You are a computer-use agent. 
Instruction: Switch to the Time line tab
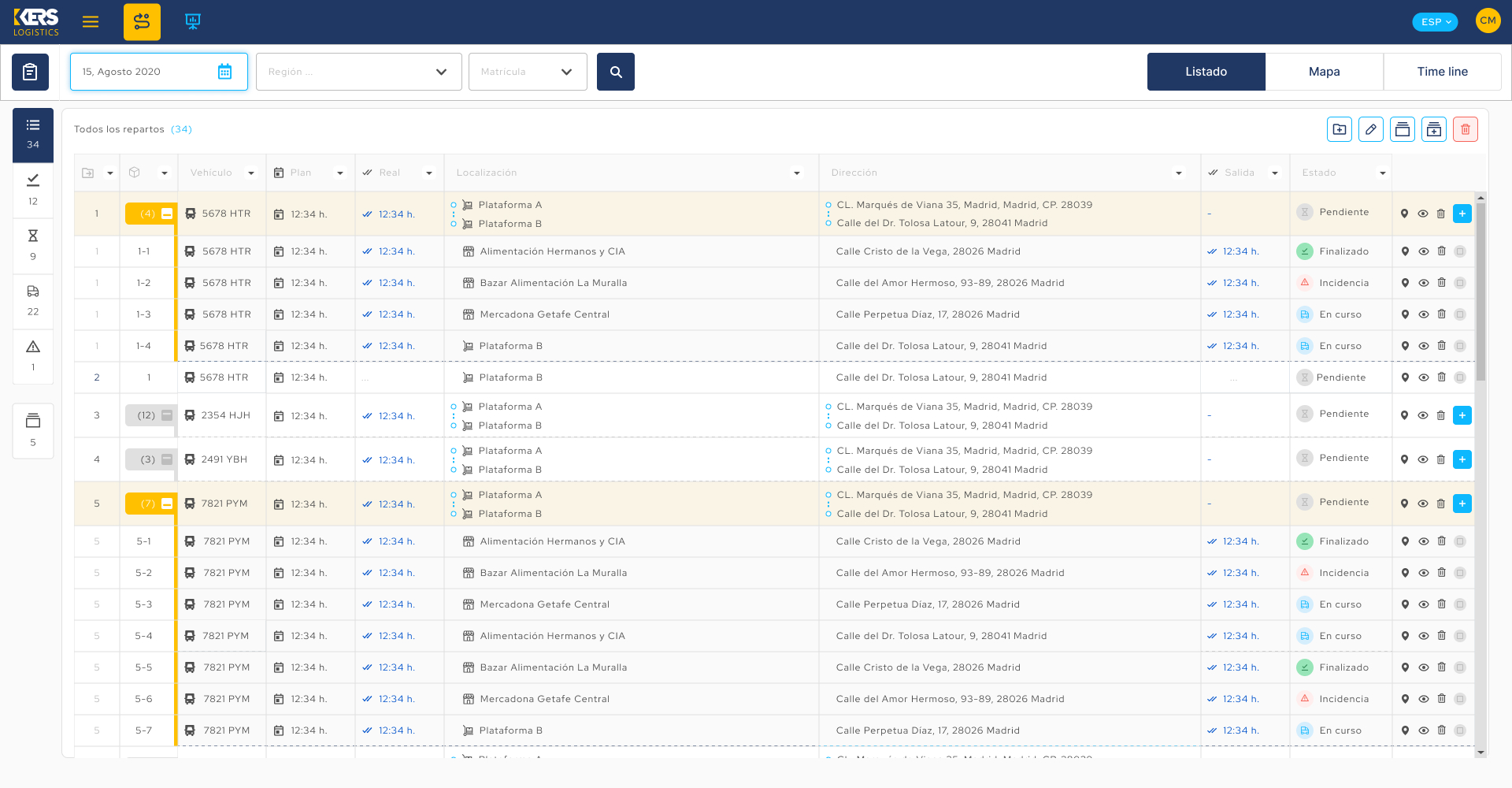[x=1442, y=72]
